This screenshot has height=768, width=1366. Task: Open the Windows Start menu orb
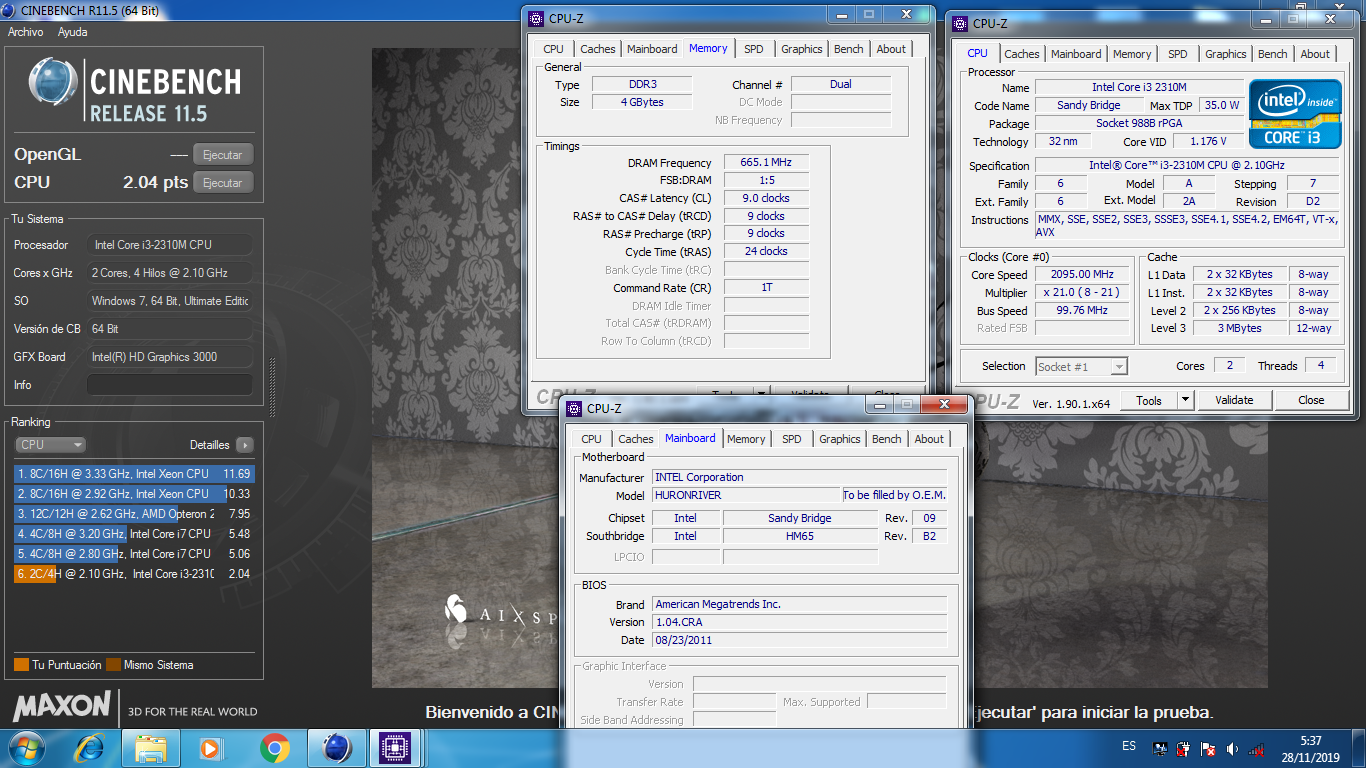click(x=25, y=748)
